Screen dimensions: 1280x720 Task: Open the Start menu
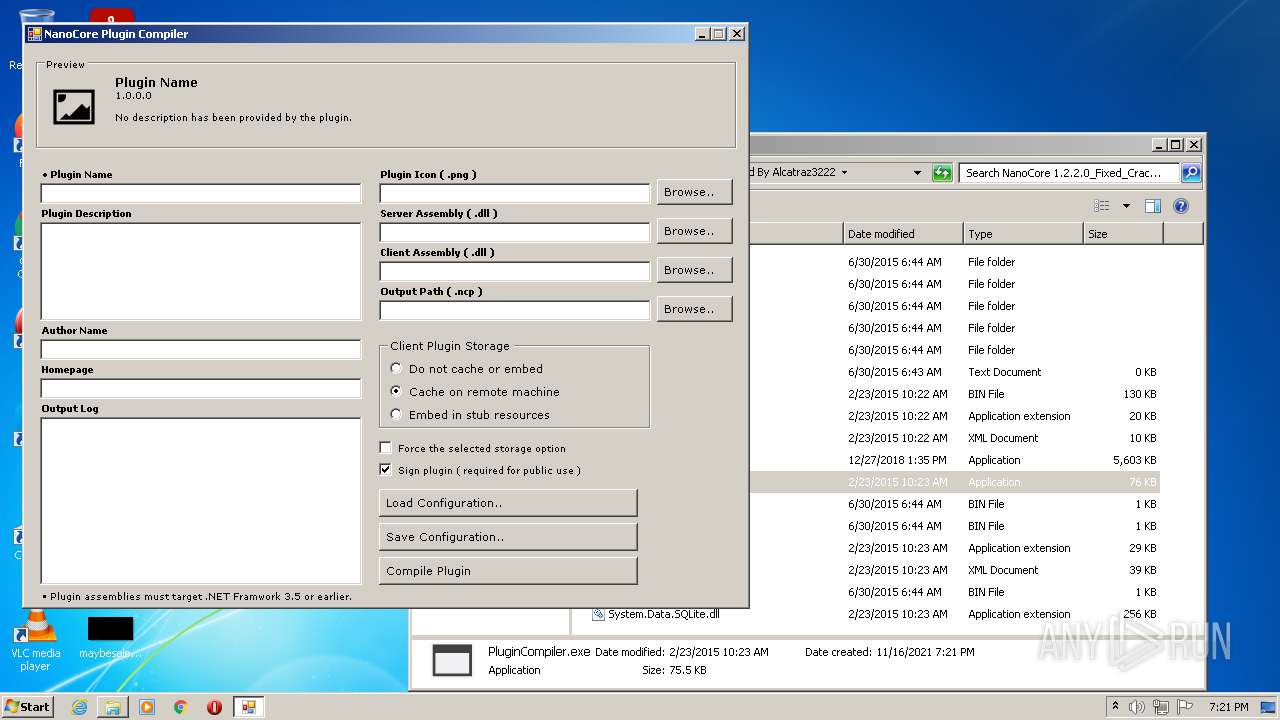[28, 707]
